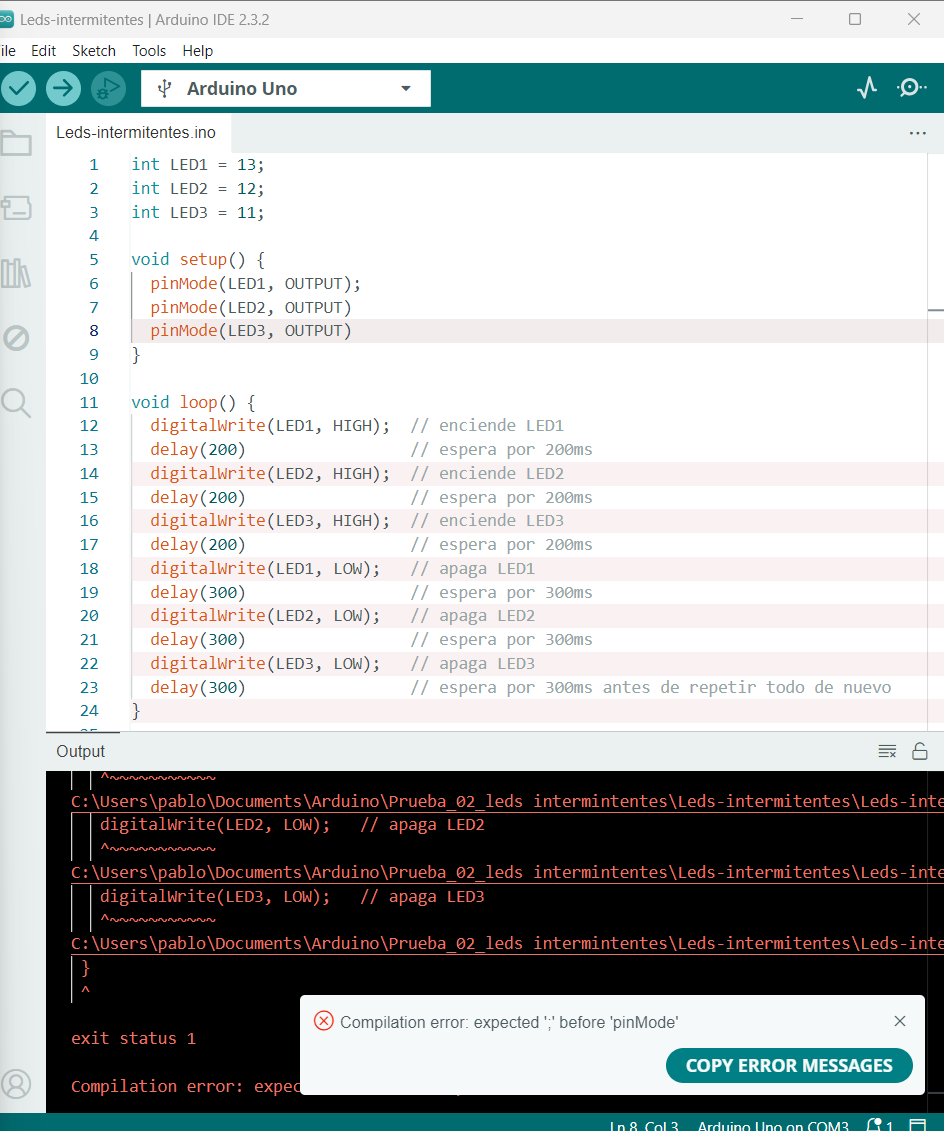
Task: Click 'delay(200)' on line 13
Action: point(198,449)
